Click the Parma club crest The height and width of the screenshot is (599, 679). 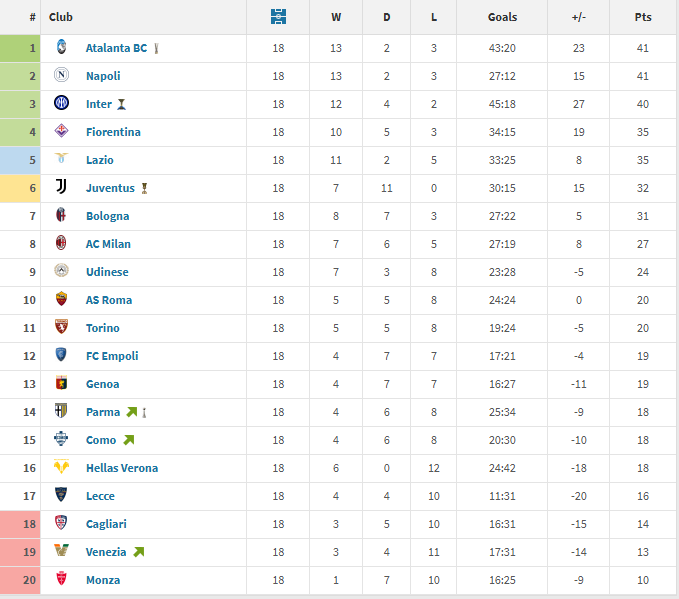coord(61,411)
